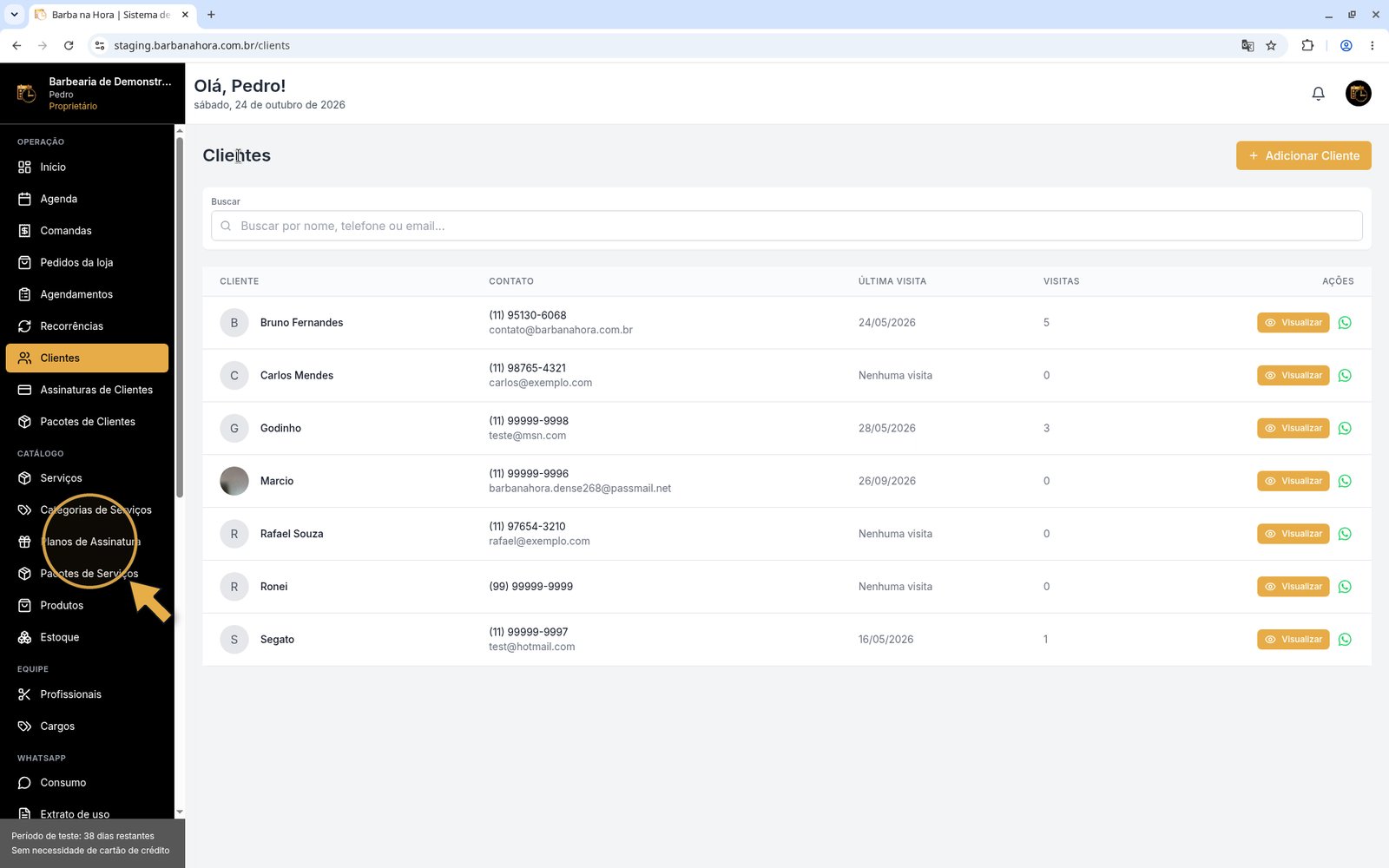View Bruno Fernandes with Visualizar button
This screenshot has width=1389, height=868.
tap(1293, 323)
